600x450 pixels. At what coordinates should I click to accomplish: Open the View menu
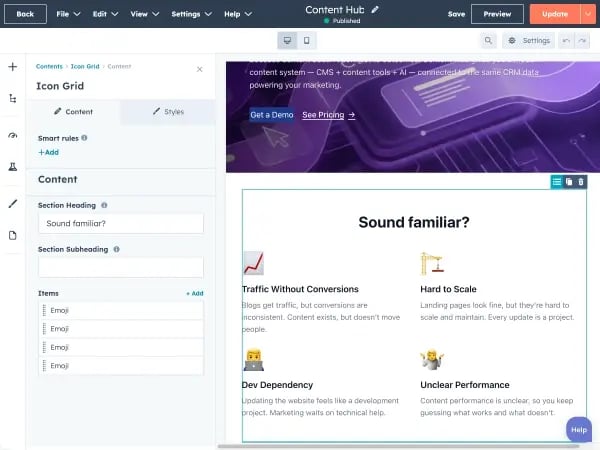tap(145, 14)
